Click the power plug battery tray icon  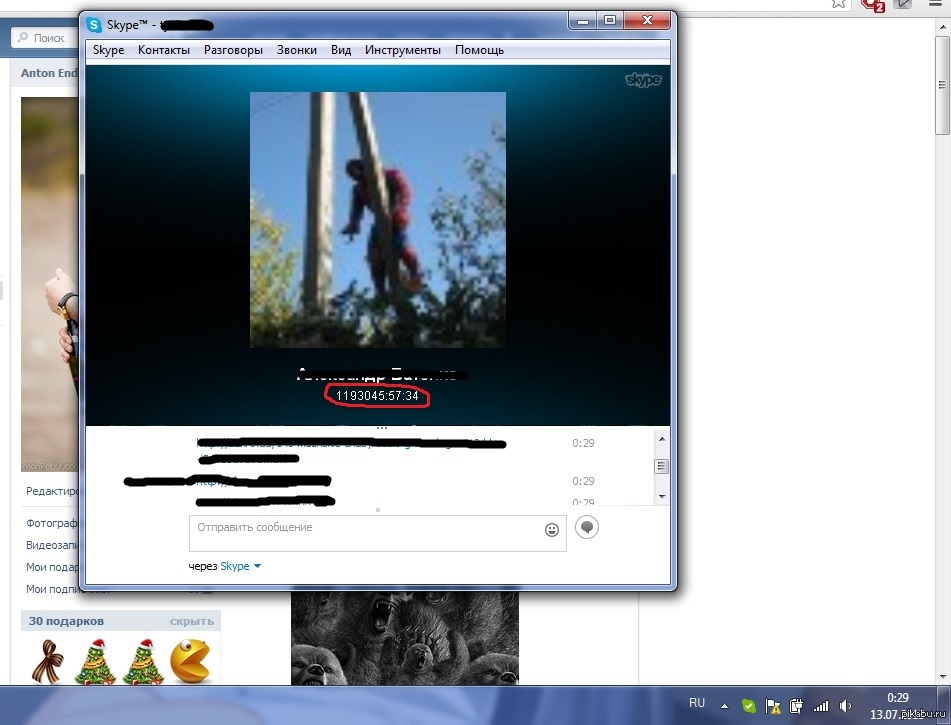click(796, 704)
